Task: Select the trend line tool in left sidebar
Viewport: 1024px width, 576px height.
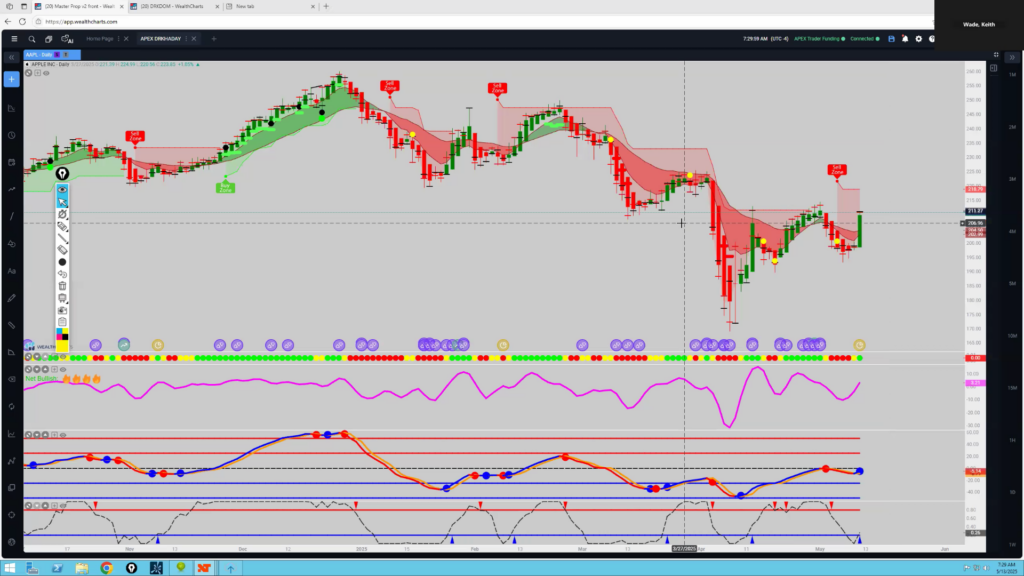Action: pos(12,216)
